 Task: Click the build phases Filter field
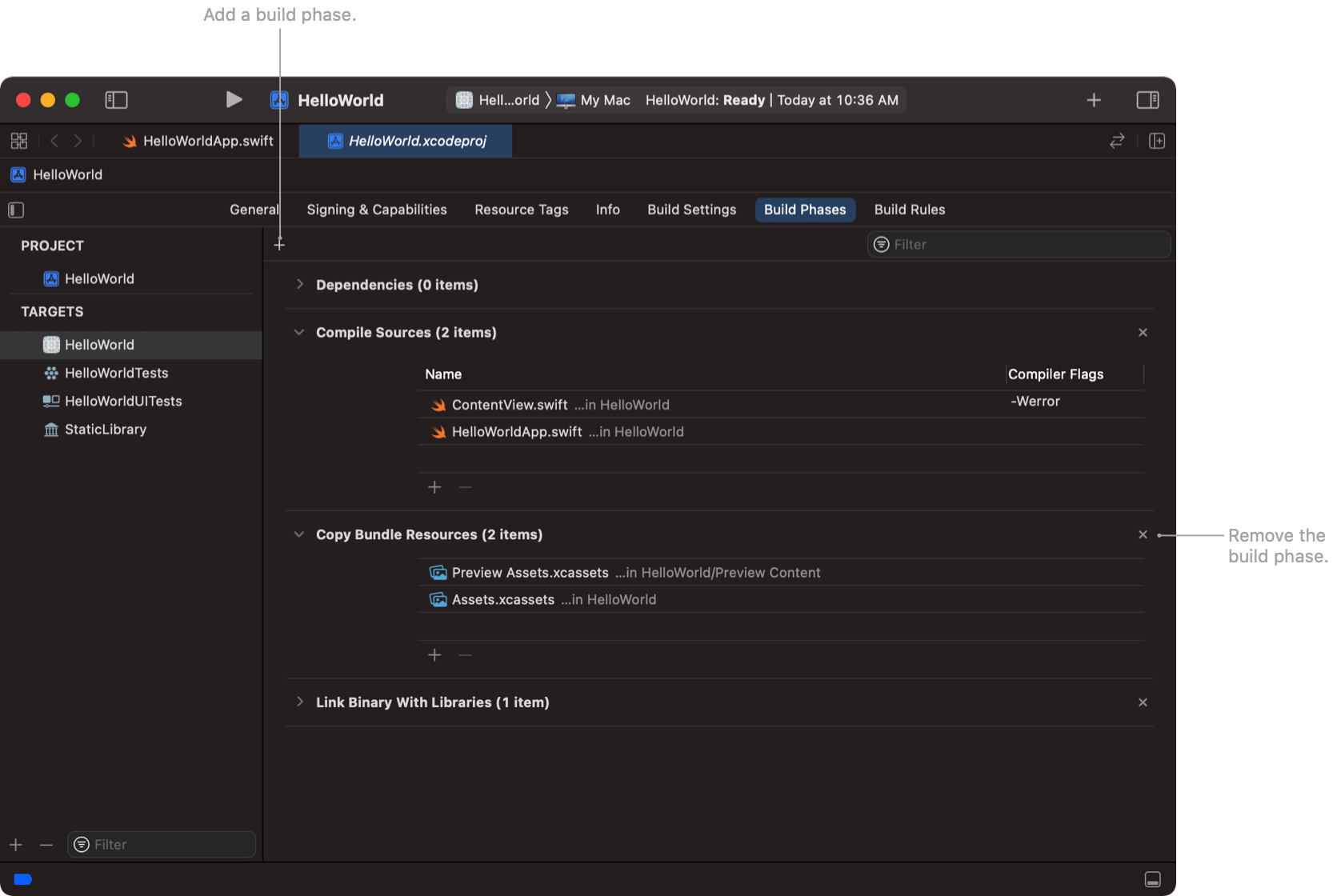pos(1019,244)
